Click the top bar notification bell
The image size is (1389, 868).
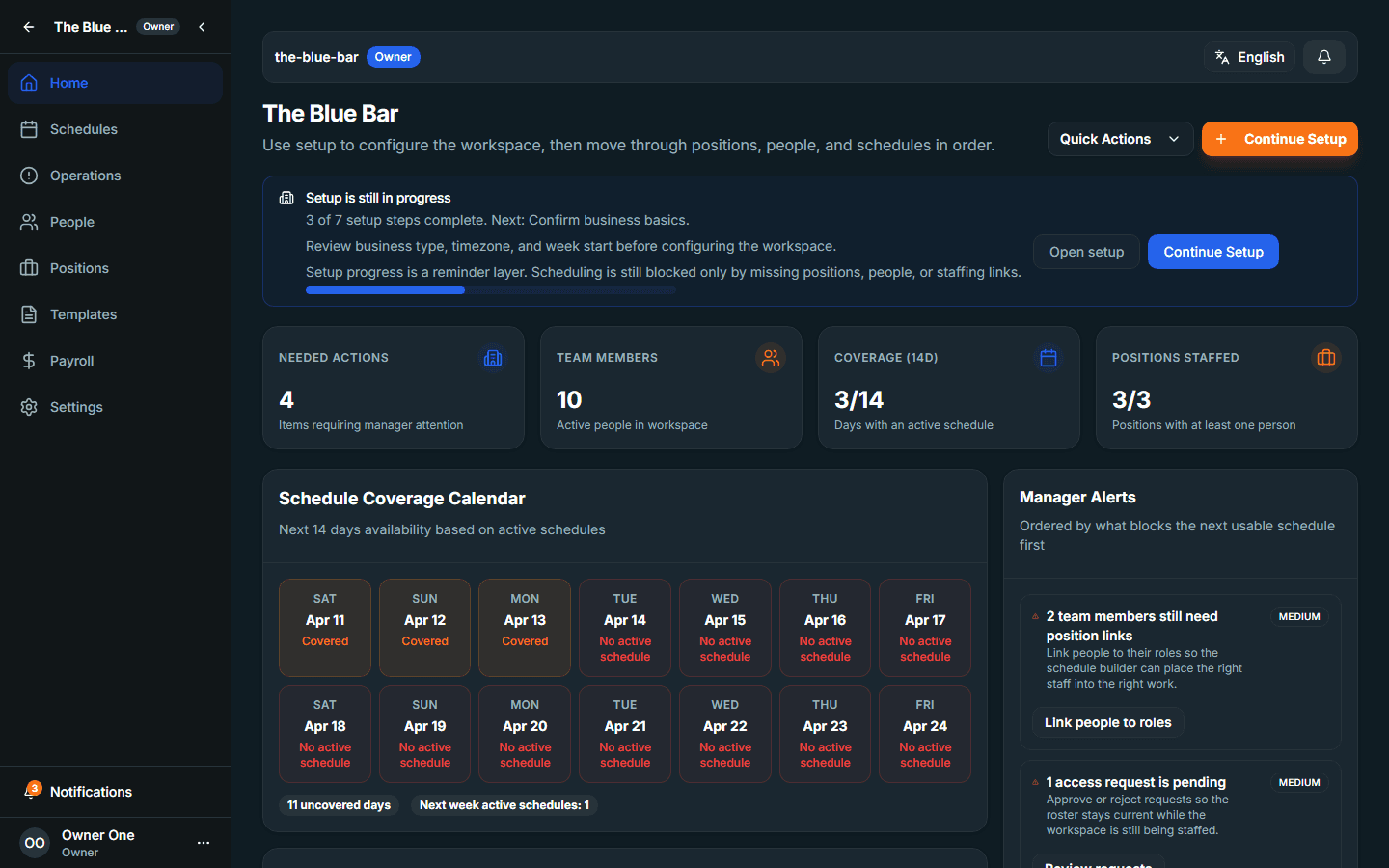pos(1324,57)
